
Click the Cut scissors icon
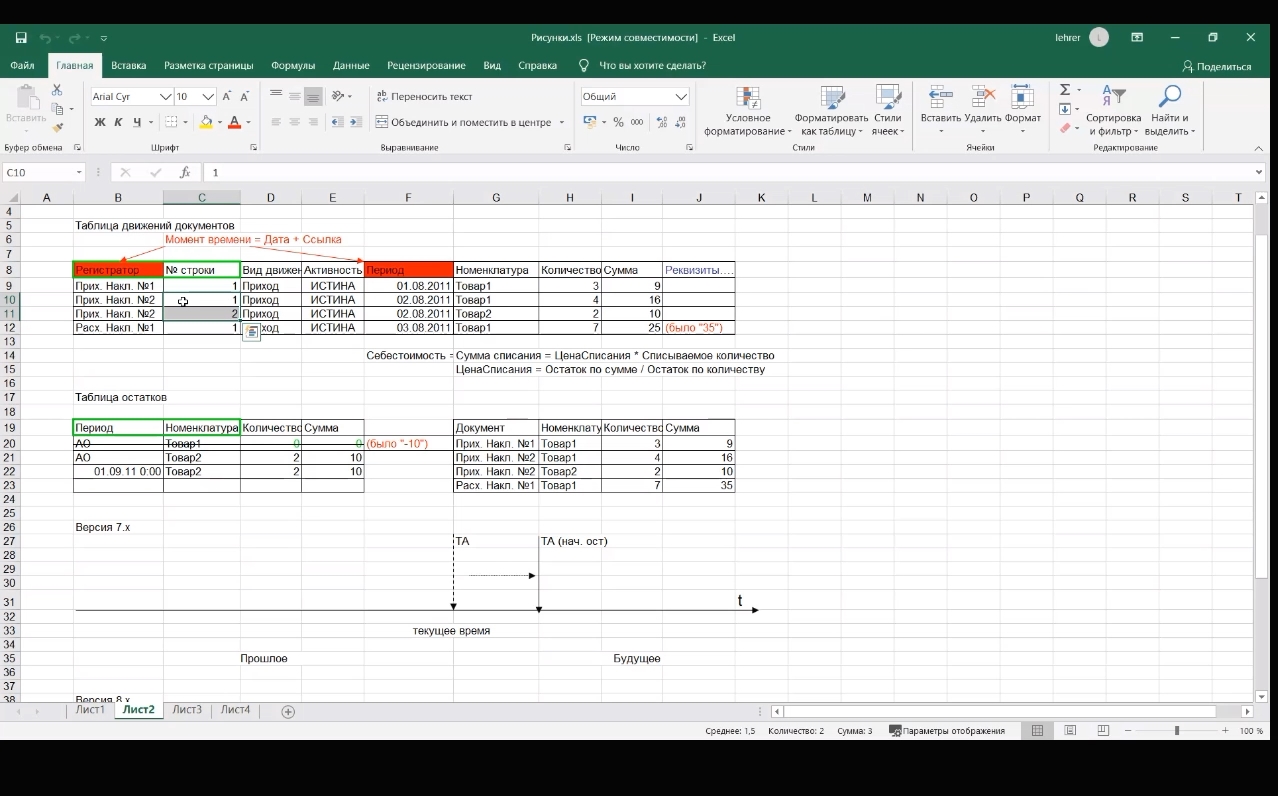(57, 90)
